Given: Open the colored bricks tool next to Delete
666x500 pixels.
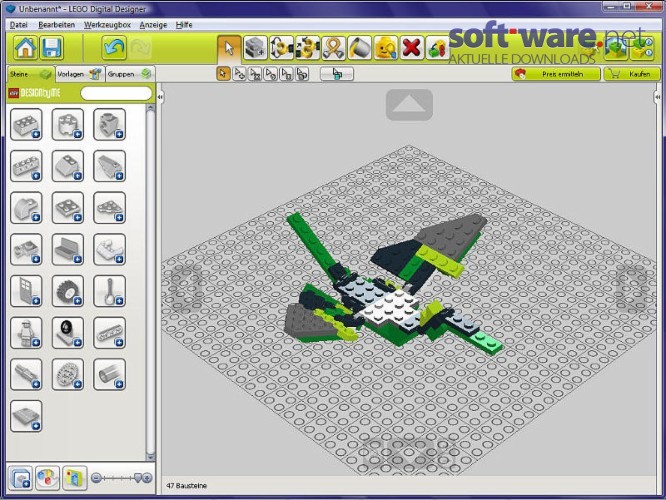Looking at the screenshot, I should 437,48.
